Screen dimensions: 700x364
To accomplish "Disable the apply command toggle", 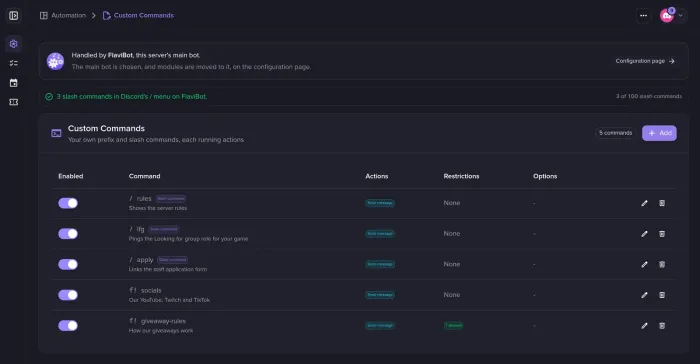I will [68, 264].
